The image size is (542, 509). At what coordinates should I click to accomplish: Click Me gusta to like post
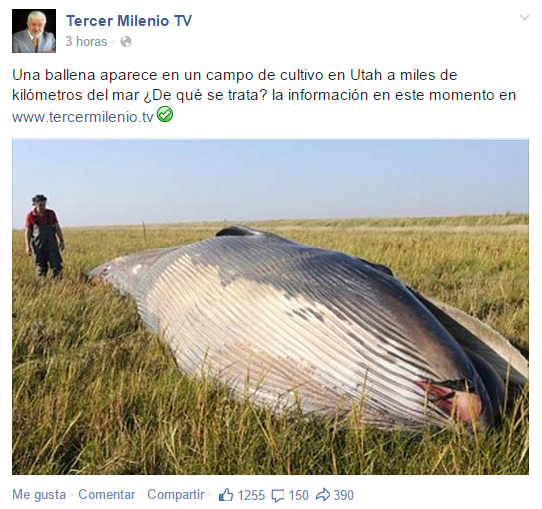coord(39,494)
